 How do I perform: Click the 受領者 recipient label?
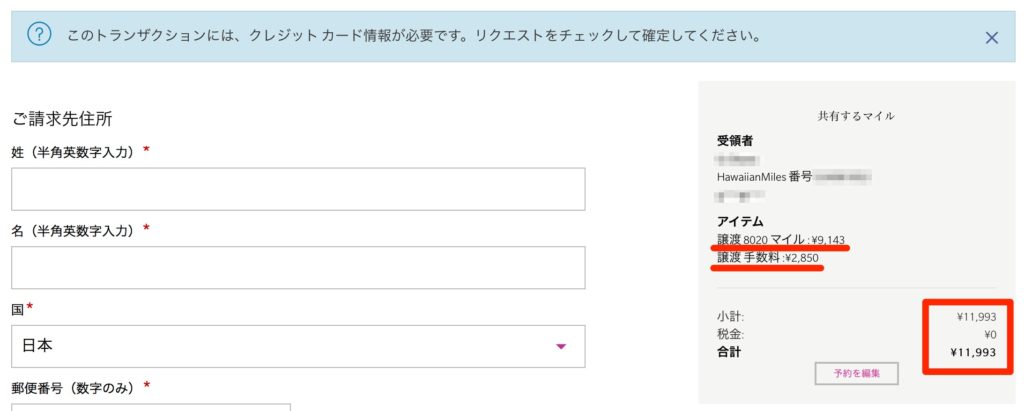click(735, 140)
